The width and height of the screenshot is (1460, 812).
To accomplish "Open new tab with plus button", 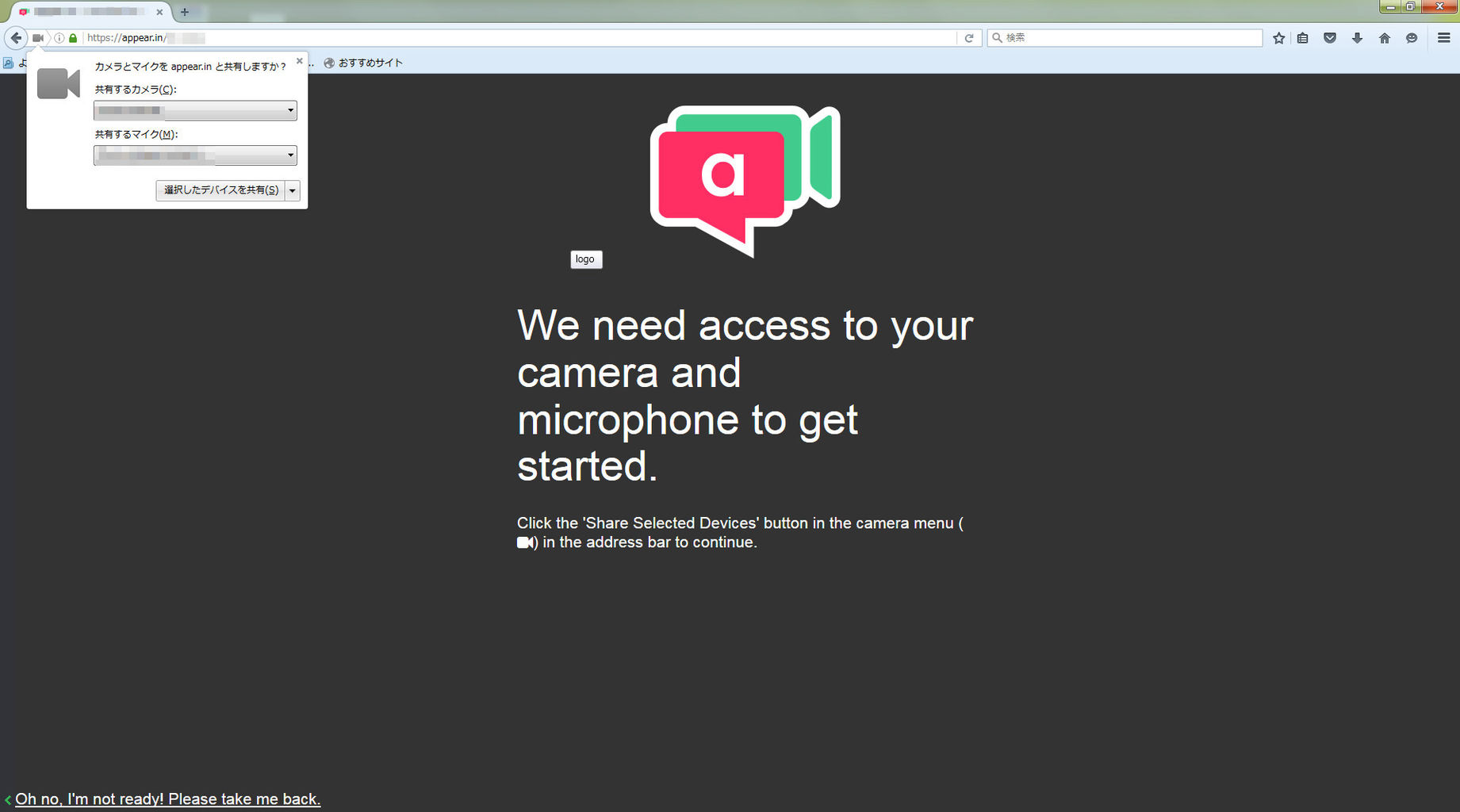I will pos(185,12).
